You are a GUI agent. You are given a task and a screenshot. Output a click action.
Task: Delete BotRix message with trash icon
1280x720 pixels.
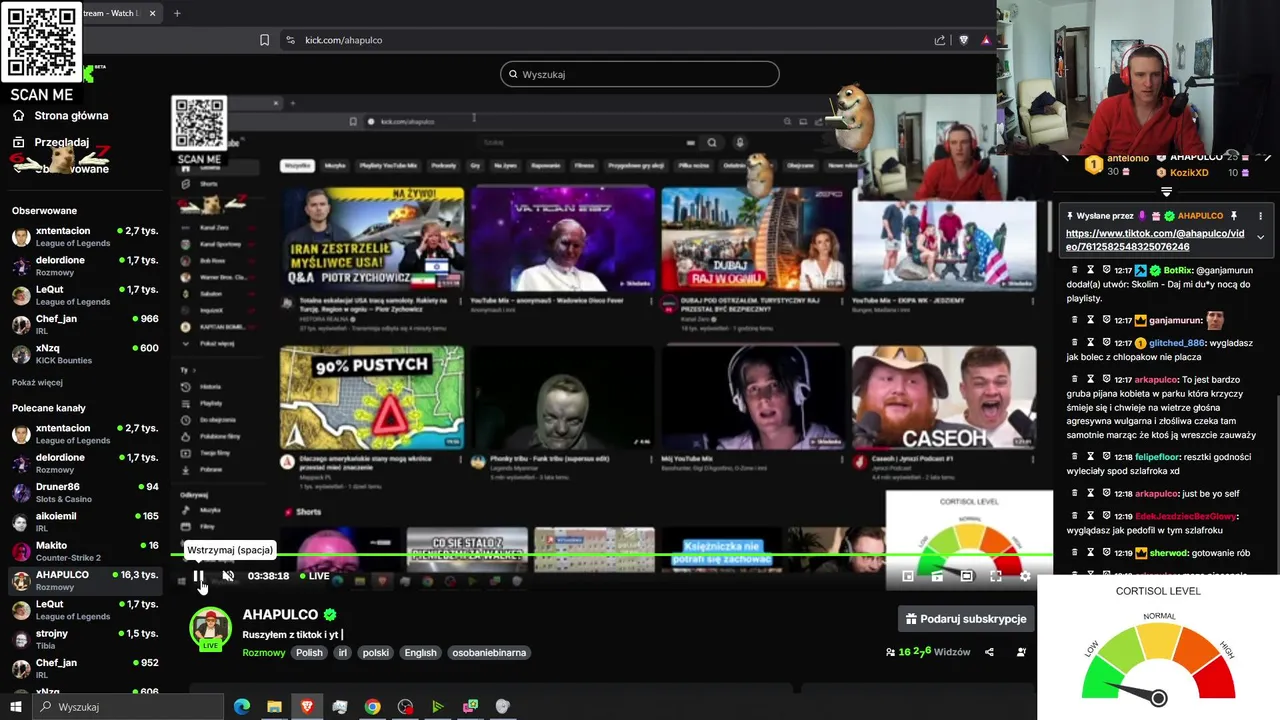[1075, 270]
